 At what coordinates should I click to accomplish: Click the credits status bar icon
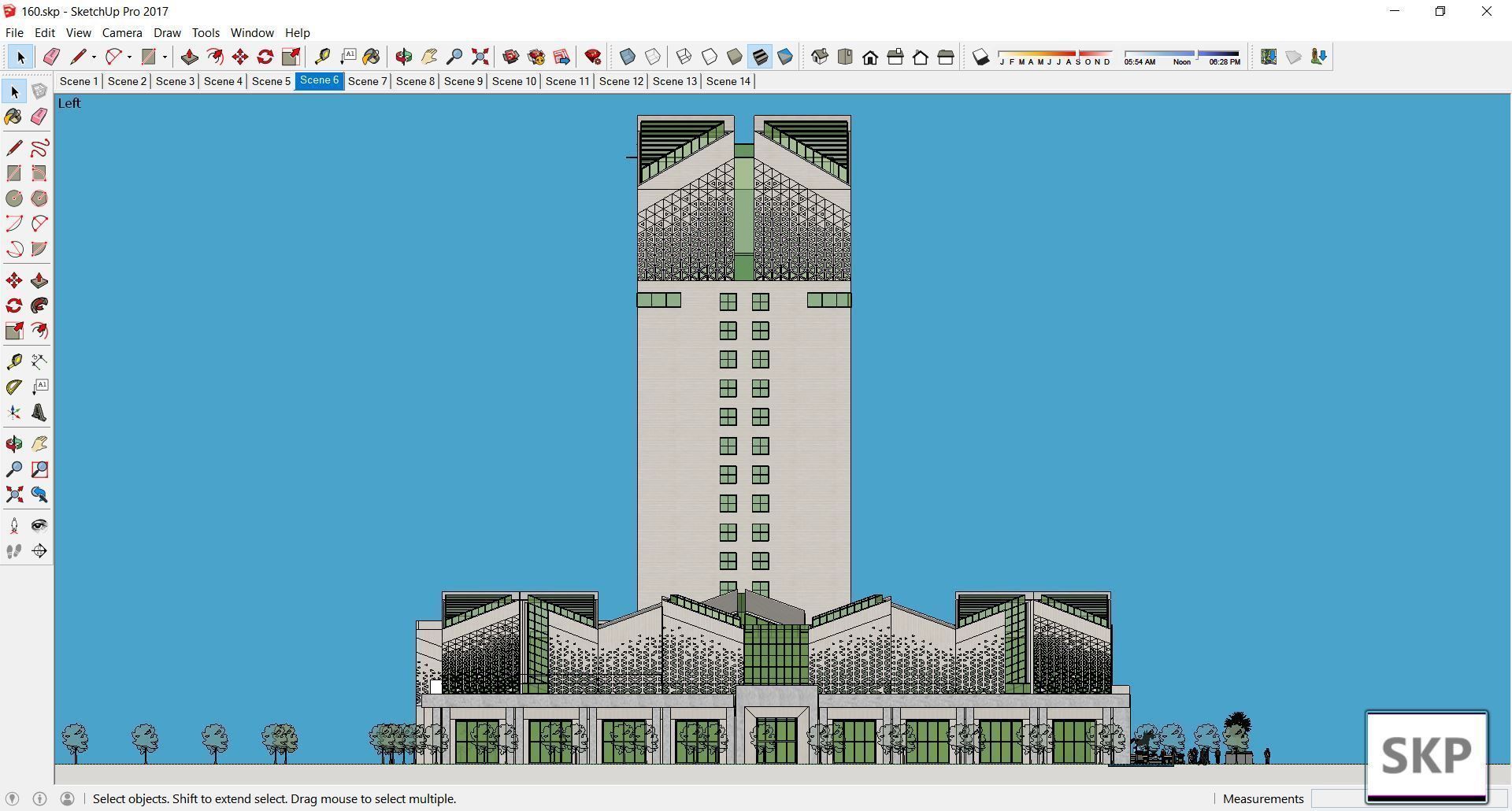[x=40, y=798]
